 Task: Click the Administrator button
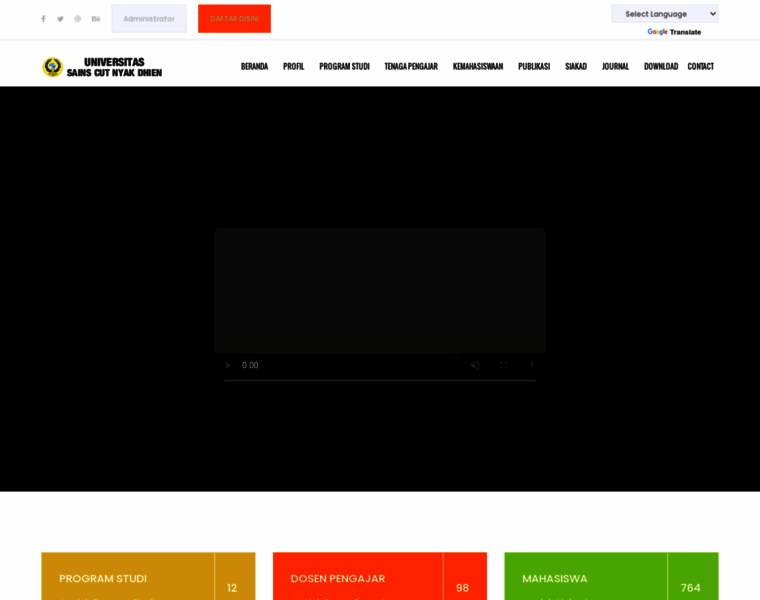tap(149, 19)
